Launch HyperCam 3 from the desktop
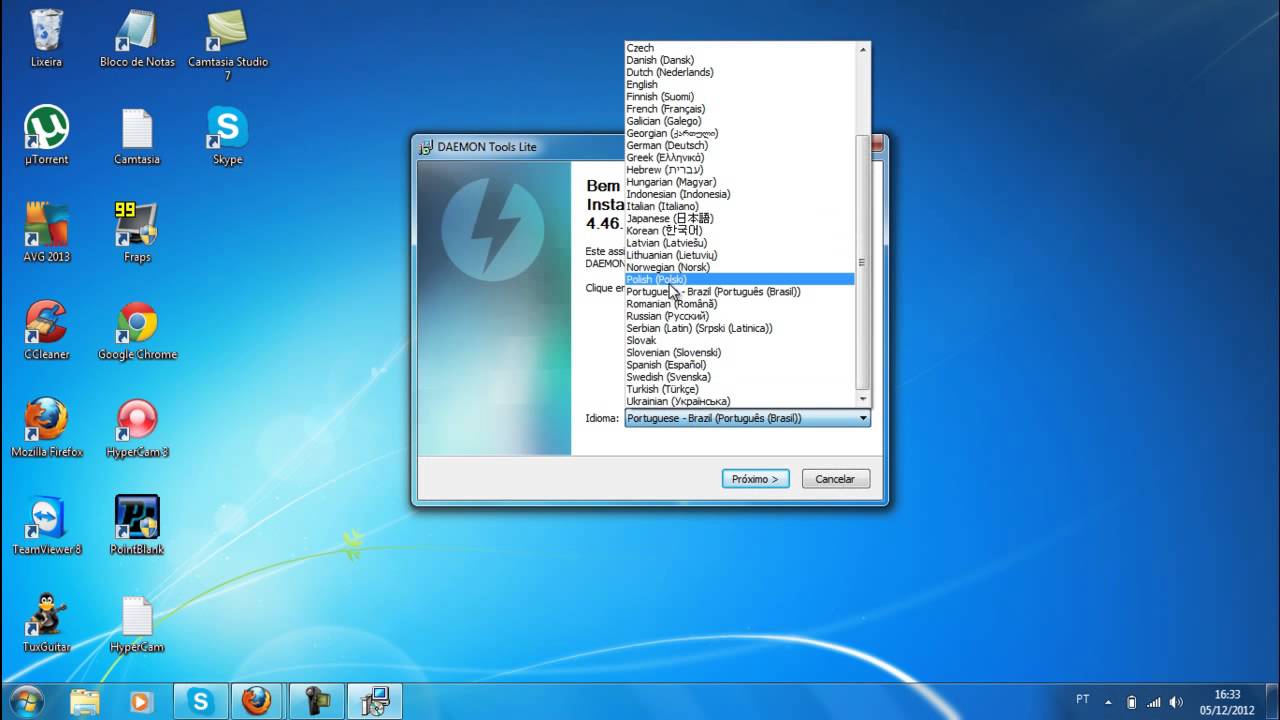 pyautogui.click(x=137, y=427)
